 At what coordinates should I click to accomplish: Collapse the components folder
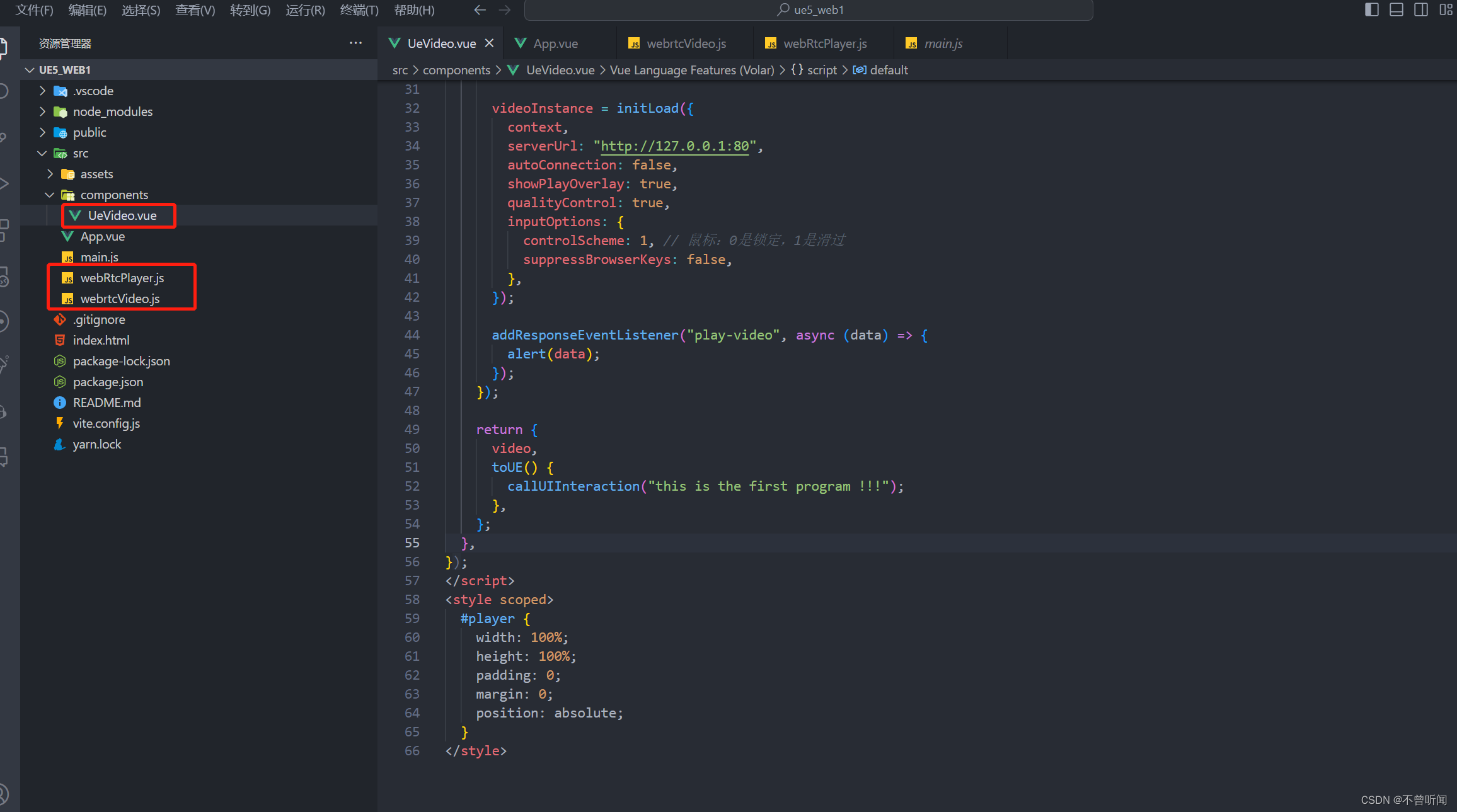pyautogui.click(x=113, y=195)
